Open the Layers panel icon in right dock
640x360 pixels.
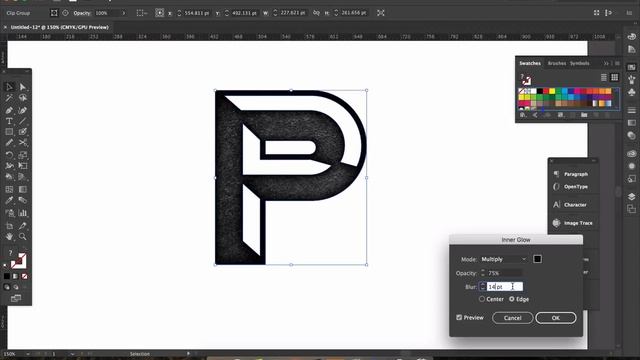tap(631, 197)
